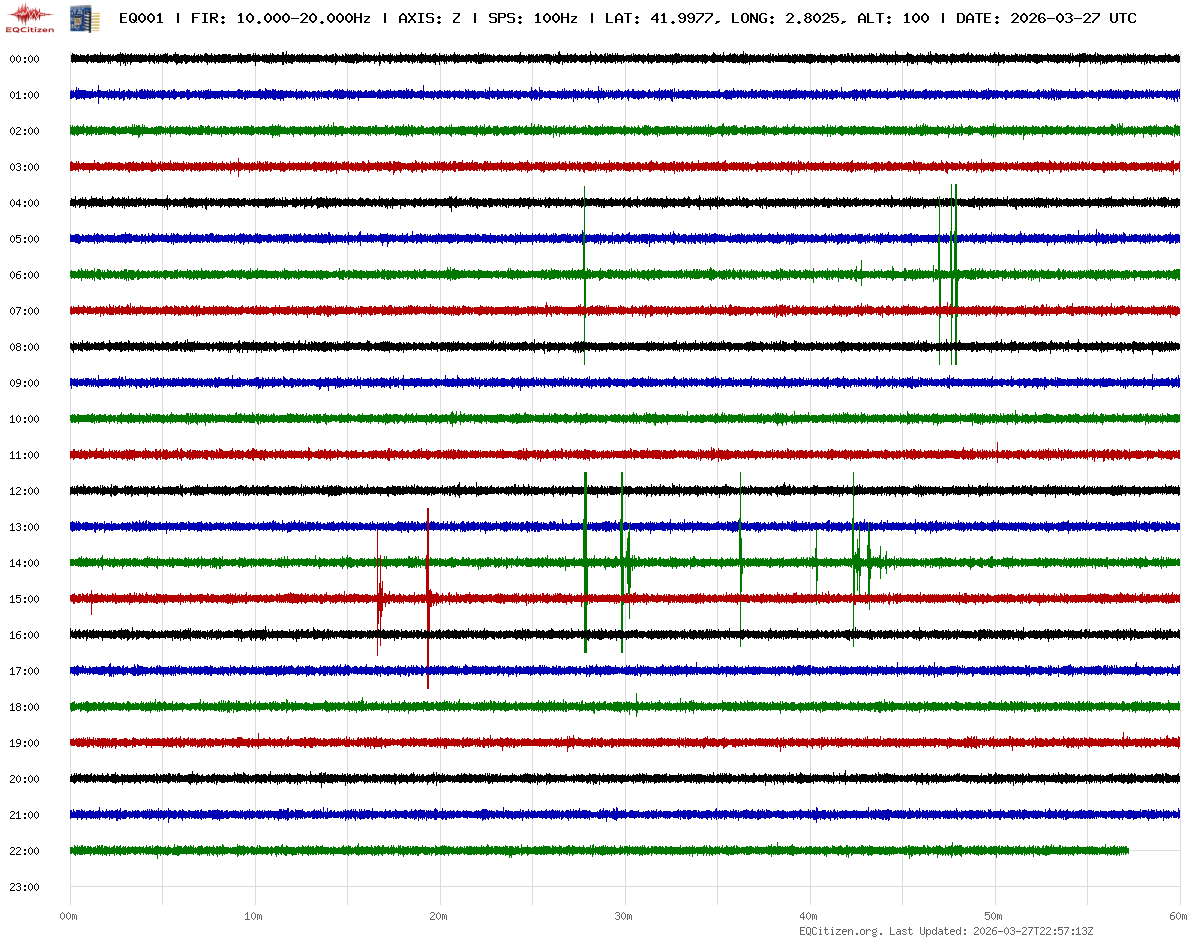
Task: Select the 50m tick label on axis
Action: coord(993,916)
